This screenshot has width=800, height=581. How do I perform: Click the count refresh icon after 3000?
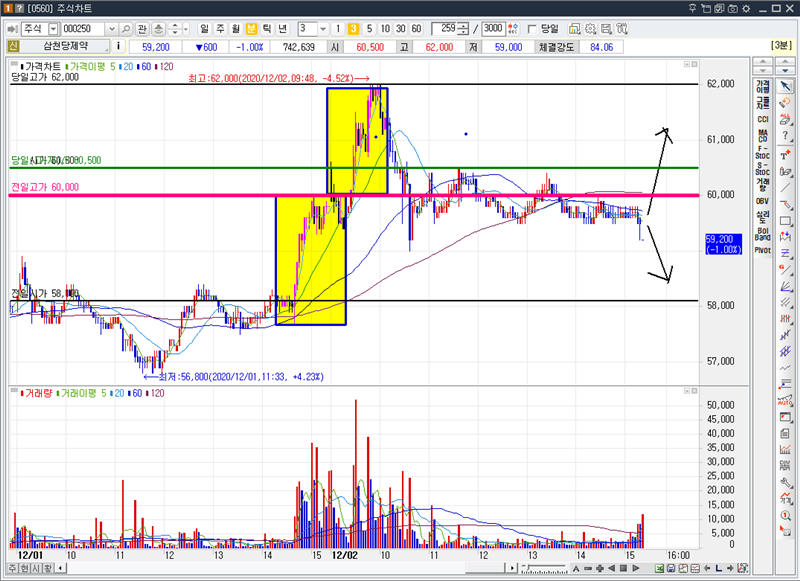[513, 29]
